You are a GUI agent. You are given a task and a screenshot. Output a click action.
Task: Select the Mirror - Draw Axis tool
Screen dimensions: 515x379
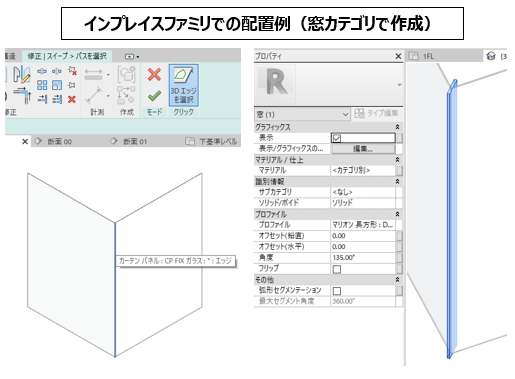[x=22, y=74]
